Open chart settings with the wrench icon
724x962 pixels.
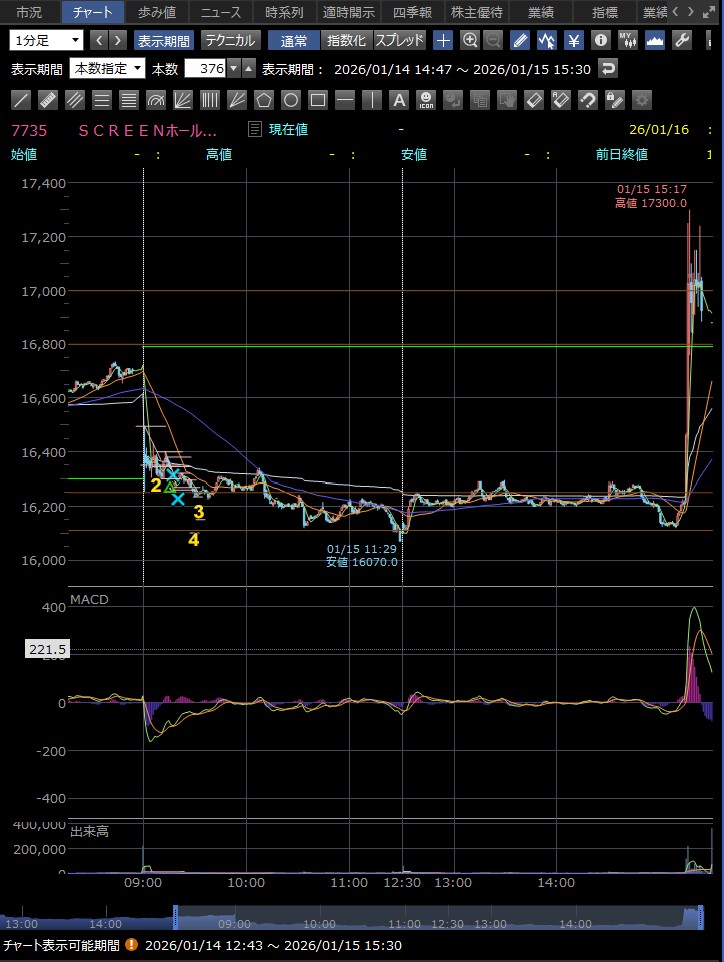coord(683,41)
